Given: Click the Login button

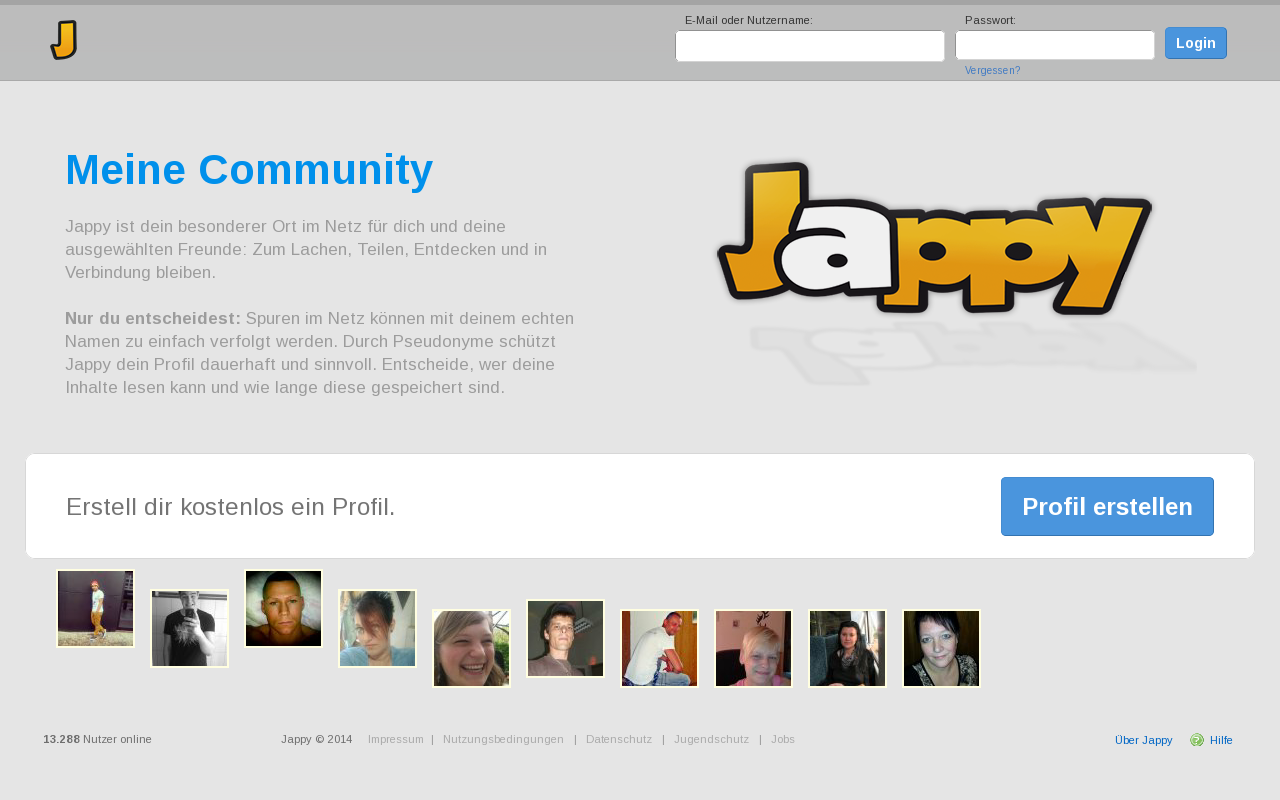Looking at the screenshot, I should (1196, 43).
